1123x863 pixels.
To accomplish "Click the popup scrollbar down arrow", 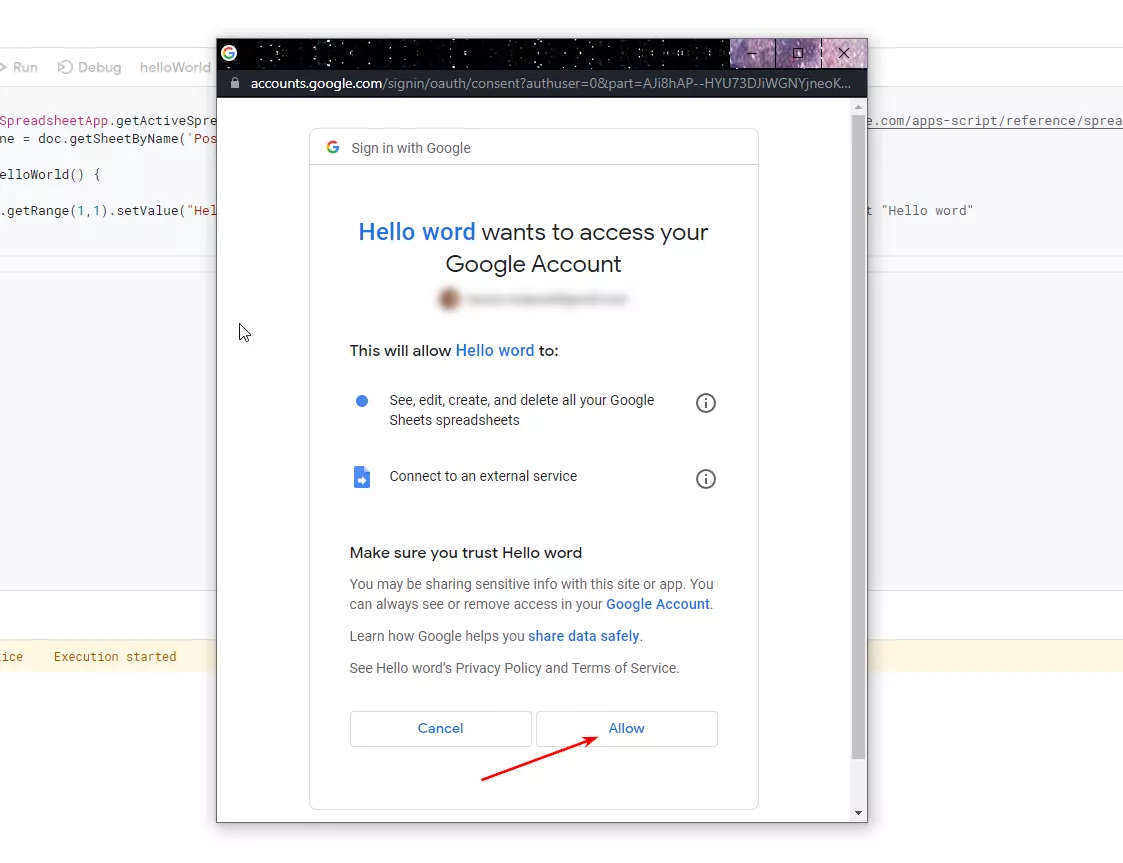I will (x=858, y=813).
